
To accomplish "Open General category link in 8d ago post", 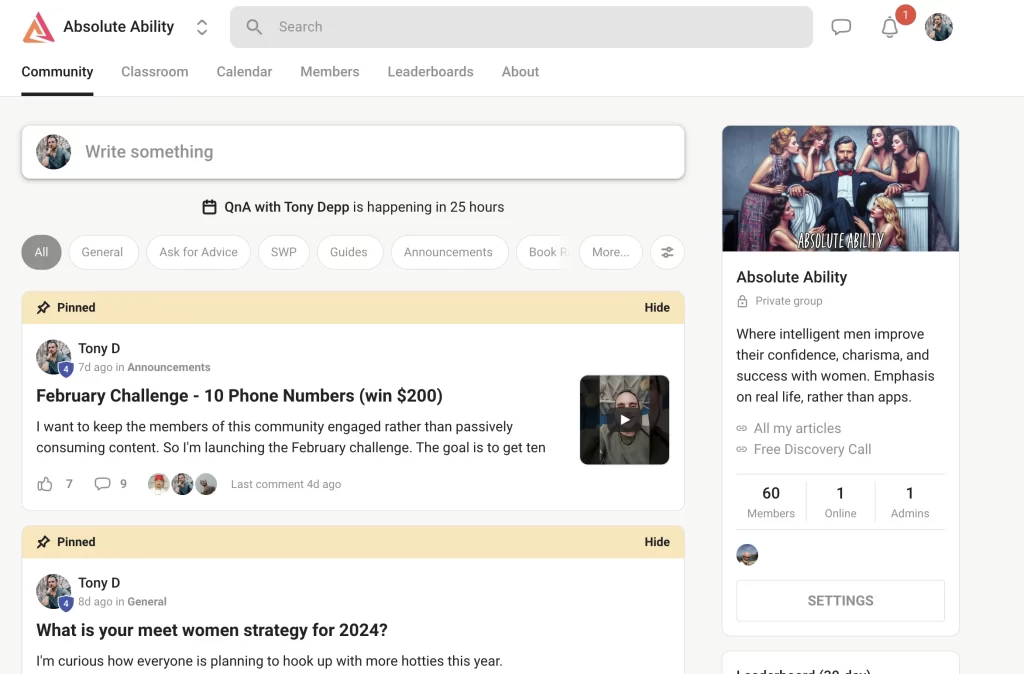I will pos(147,602).
